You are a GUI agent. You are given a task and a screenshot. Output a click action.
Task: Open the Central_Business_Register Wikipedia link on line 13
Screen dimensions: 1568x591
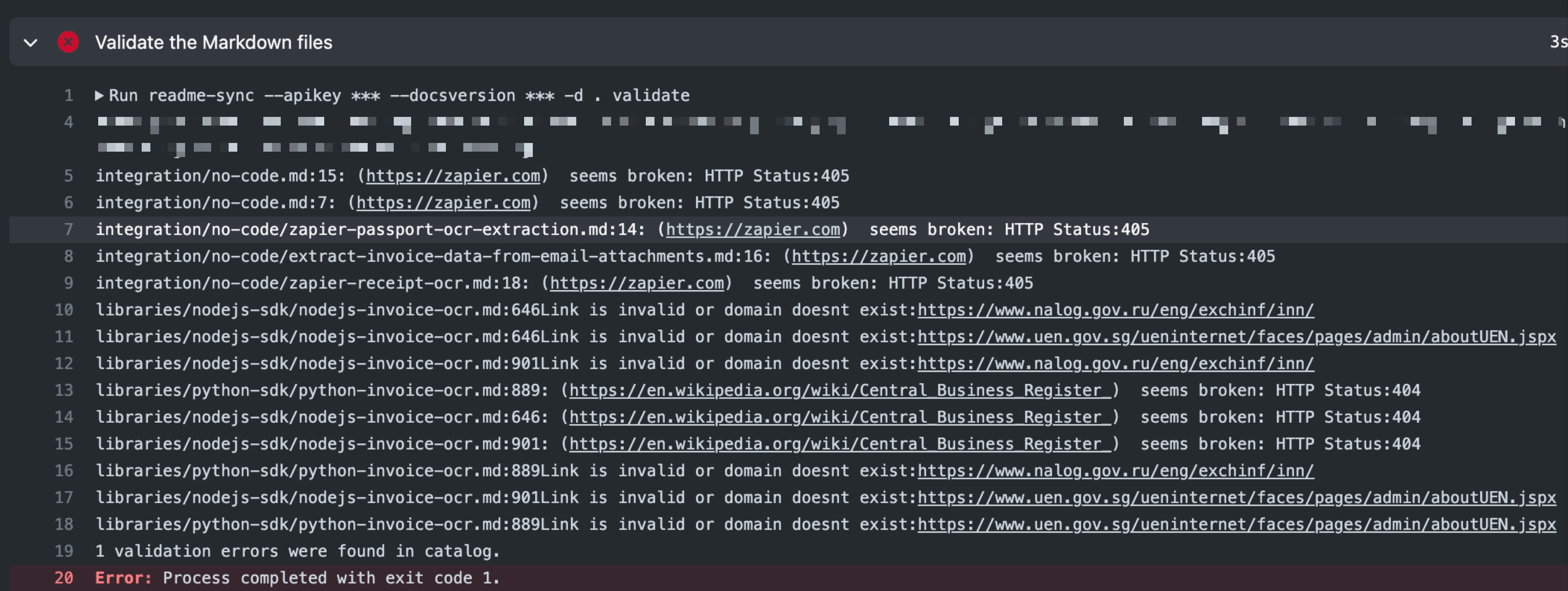click(x=840, y=390)
